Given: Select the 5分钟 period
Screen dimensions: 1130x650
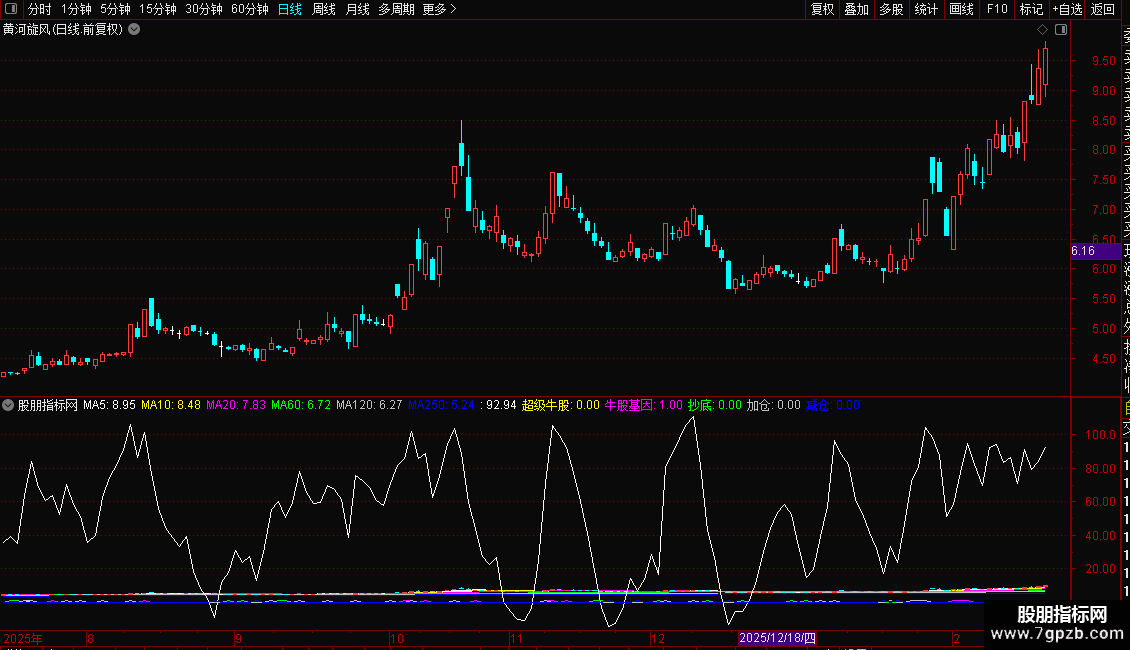Looking at the screenshot, I should tap(115, 9).
